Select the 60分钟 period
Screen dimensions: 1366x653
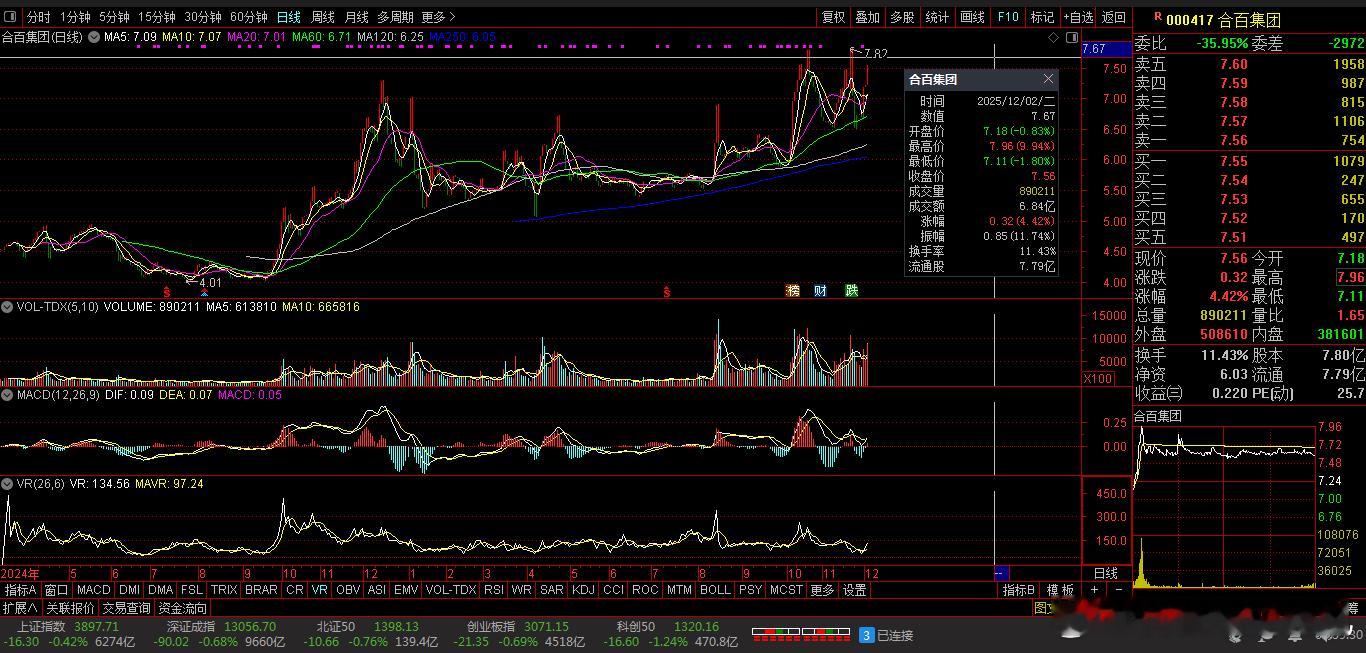pos(249,17)
